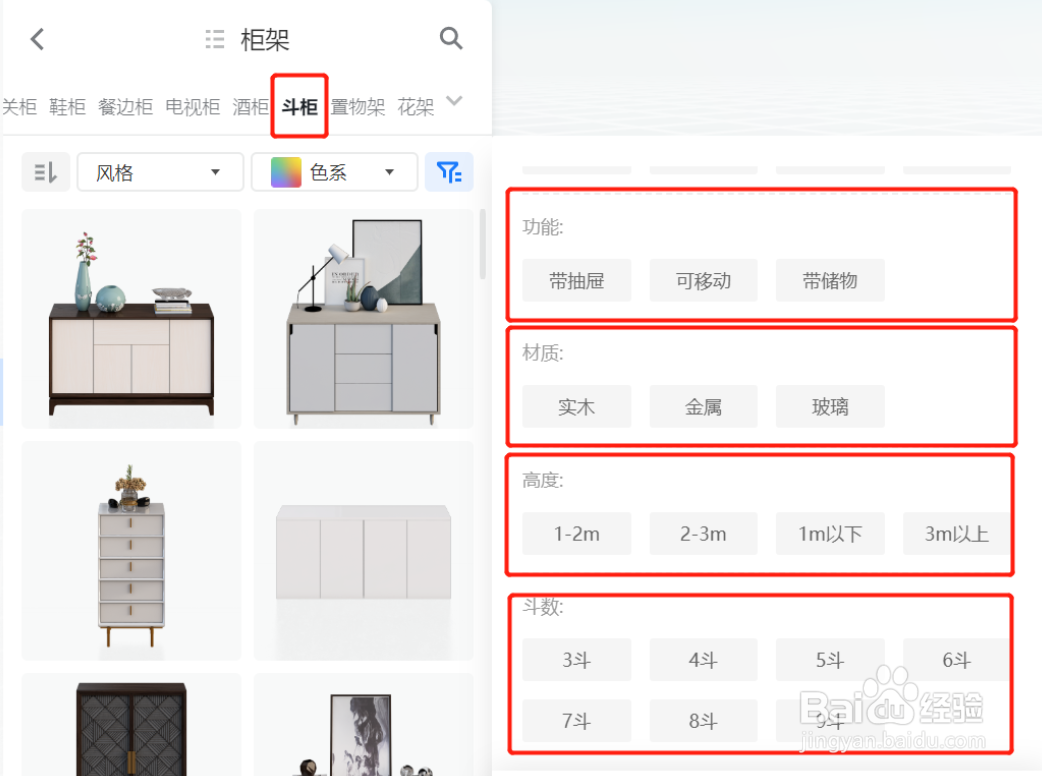The height and width of the screenshot is (776, 1042).
Task: Click the 可移动 function filter button
Action: 703,280
